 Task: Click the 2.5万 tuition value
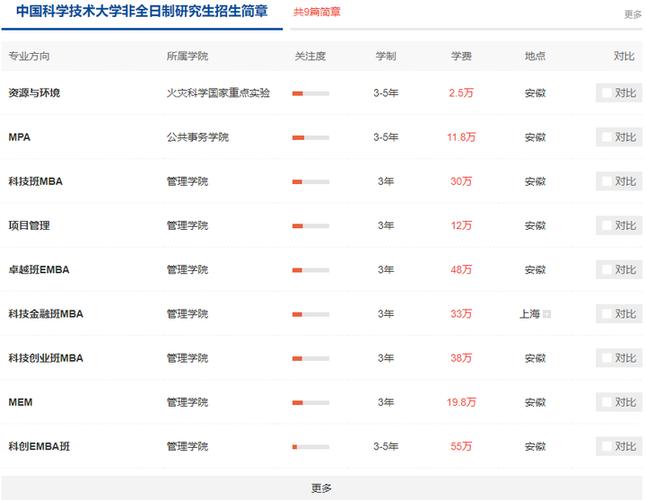(x=461, y=93)
